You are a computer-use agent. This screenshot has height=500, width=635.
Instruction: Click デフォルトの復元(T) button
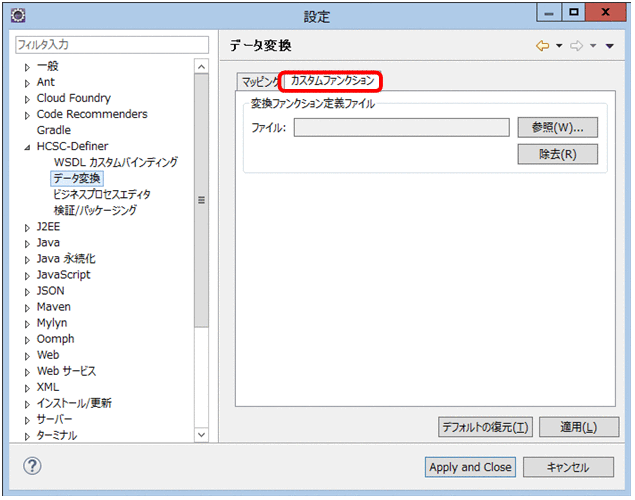coord(485,427)
